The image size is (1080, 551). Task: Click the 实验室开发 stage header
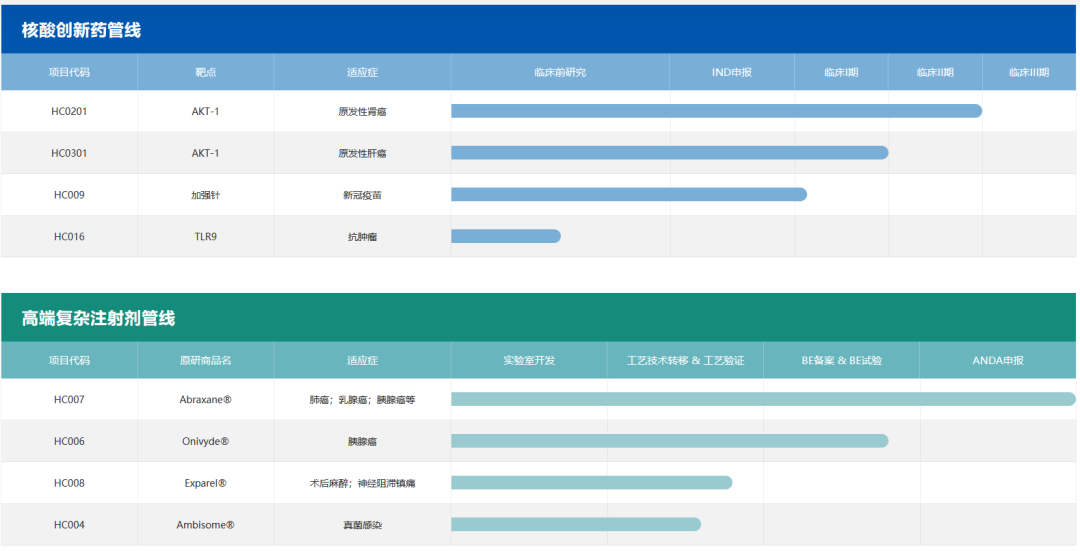pos(529,360)
